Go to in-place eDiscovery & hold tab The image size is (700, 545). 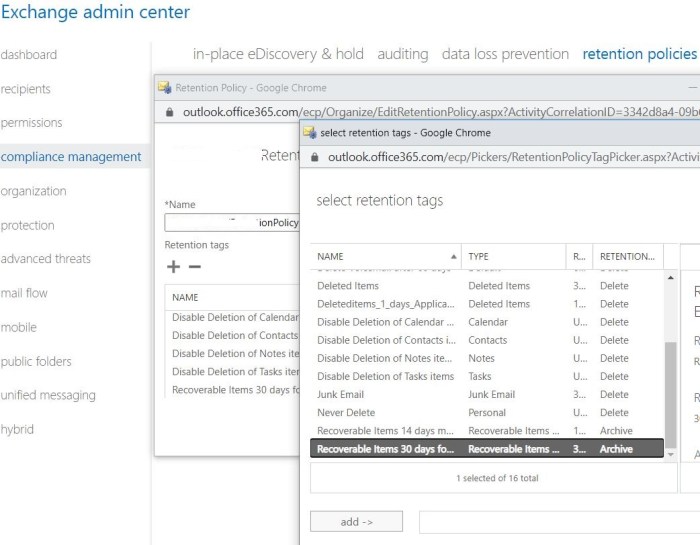point(278,54)
